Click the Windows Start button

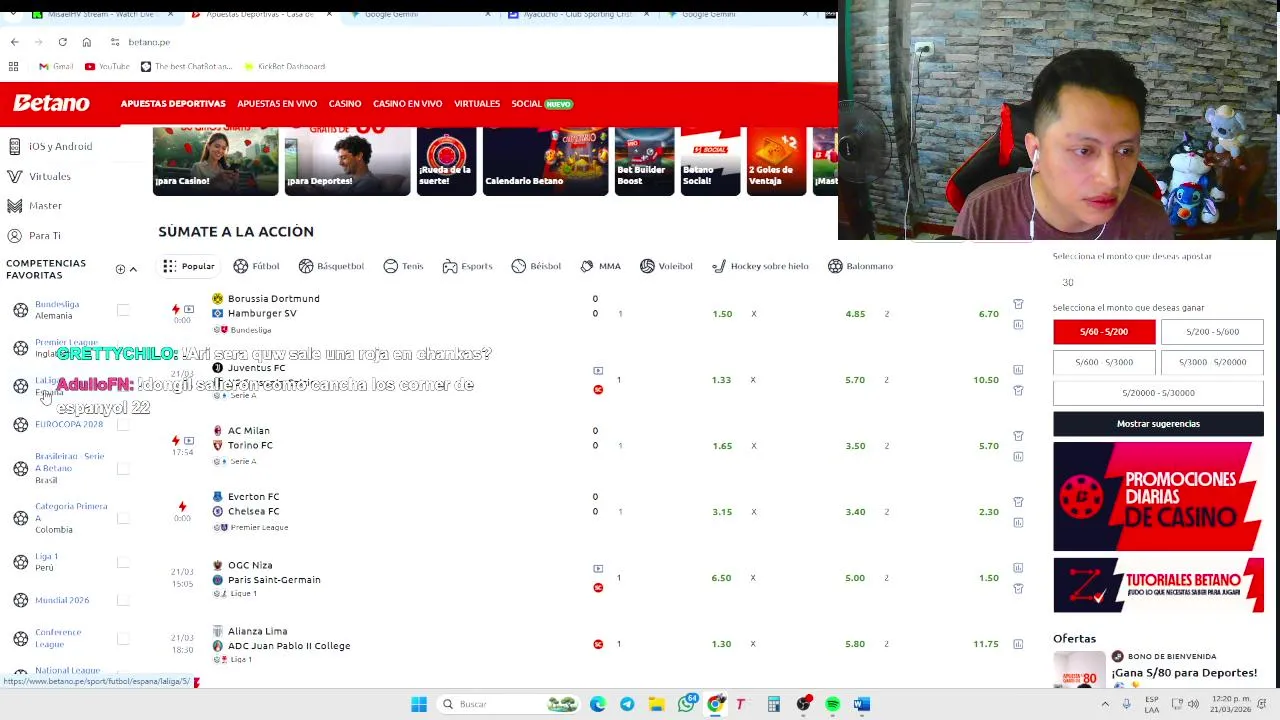point(419,704)
